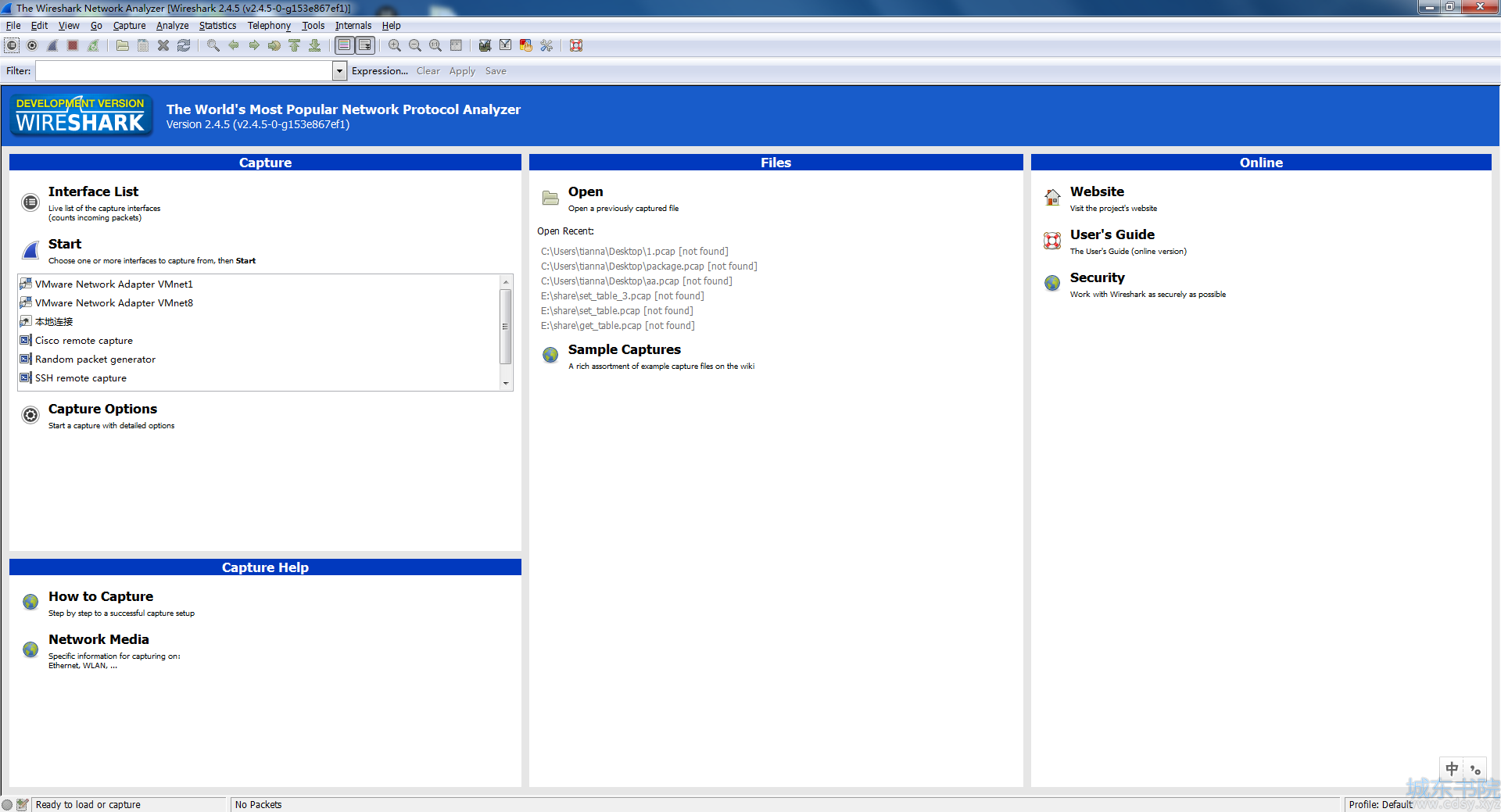Save the capture file from the toolbar
Viewport: 1501px width, 812px height.
pos(143,45)
